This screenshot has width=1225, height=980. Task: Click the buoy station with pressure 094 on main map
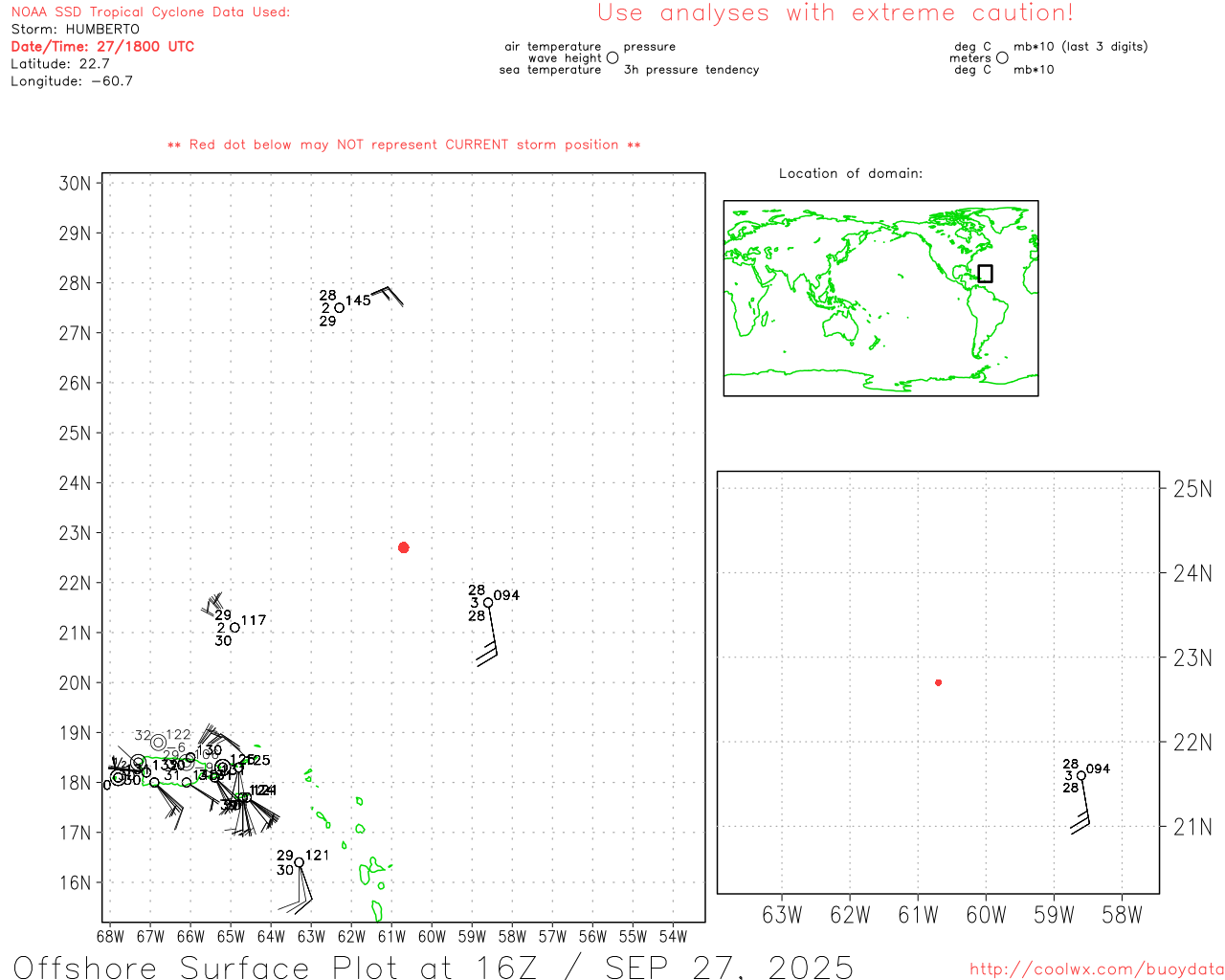pyautogui.click(x=488, y=603)
